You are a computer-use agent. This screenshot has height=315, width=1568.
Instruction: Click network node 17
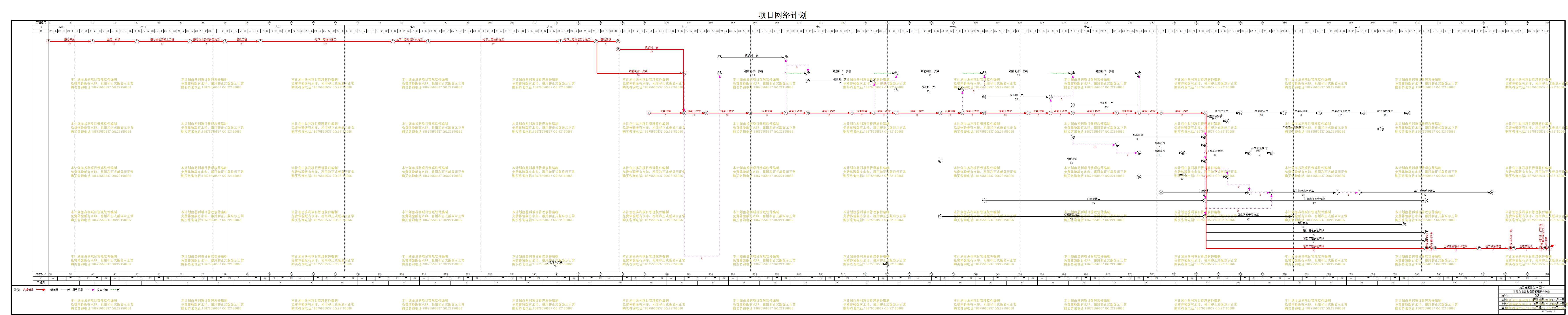(x=720, y=57)
